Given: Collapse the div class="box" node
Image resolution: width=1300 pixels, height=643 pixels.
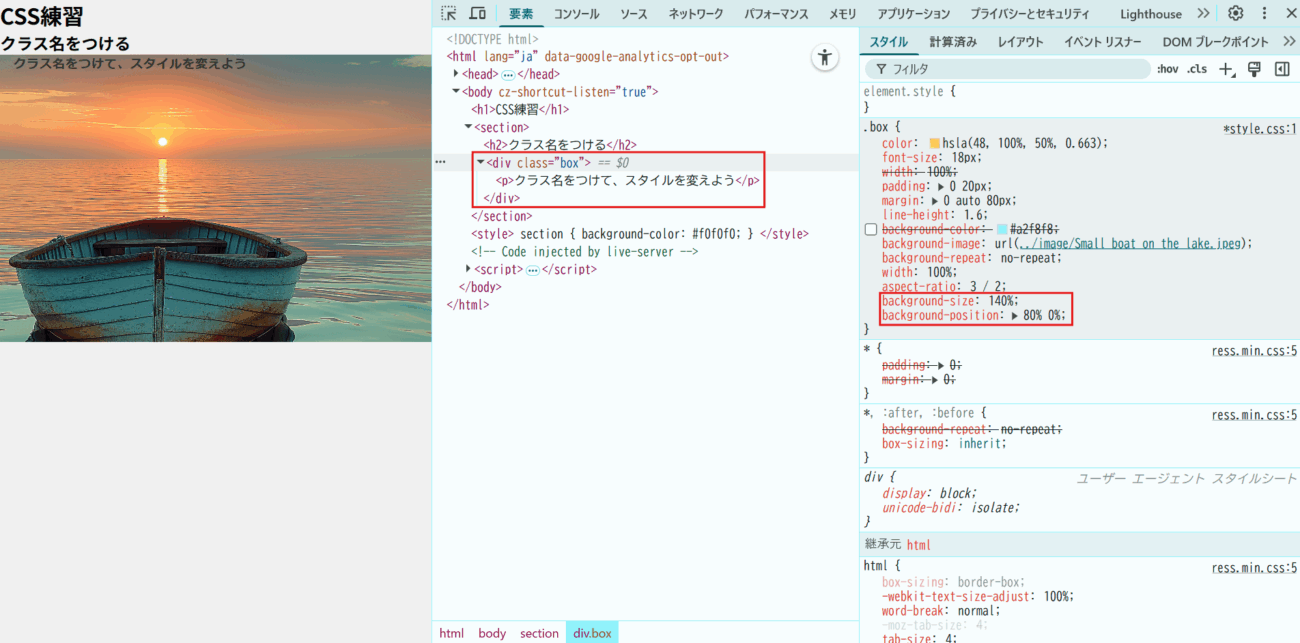Looking at the screenshot, I should pos(480,163).
